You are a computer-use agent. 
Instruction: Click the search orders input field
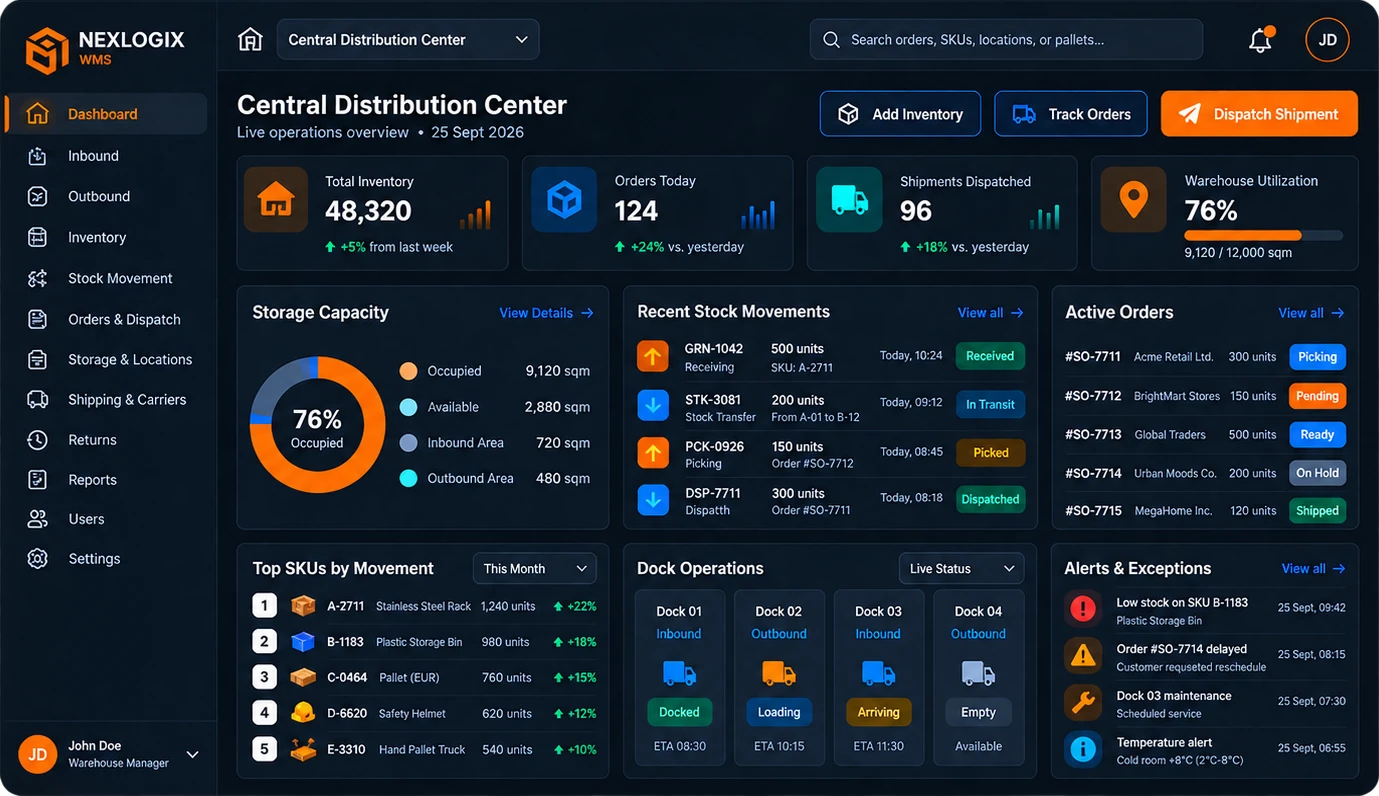click(x=1006, y=40)
